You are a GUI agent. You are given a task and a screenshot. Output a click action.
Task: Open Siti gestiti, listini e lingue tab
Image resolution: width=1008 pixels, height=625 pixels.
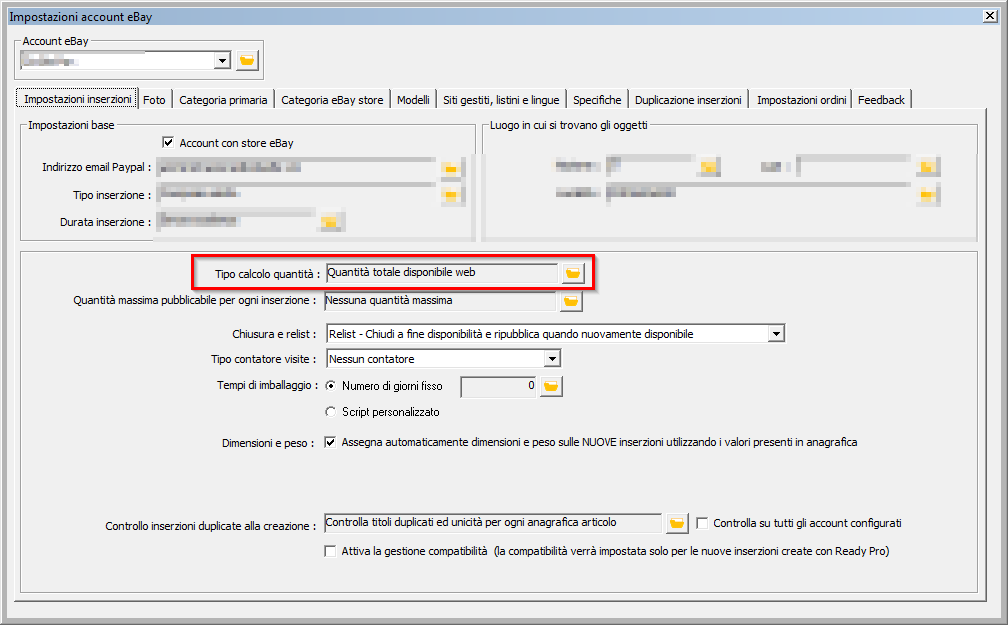(501, 100)
